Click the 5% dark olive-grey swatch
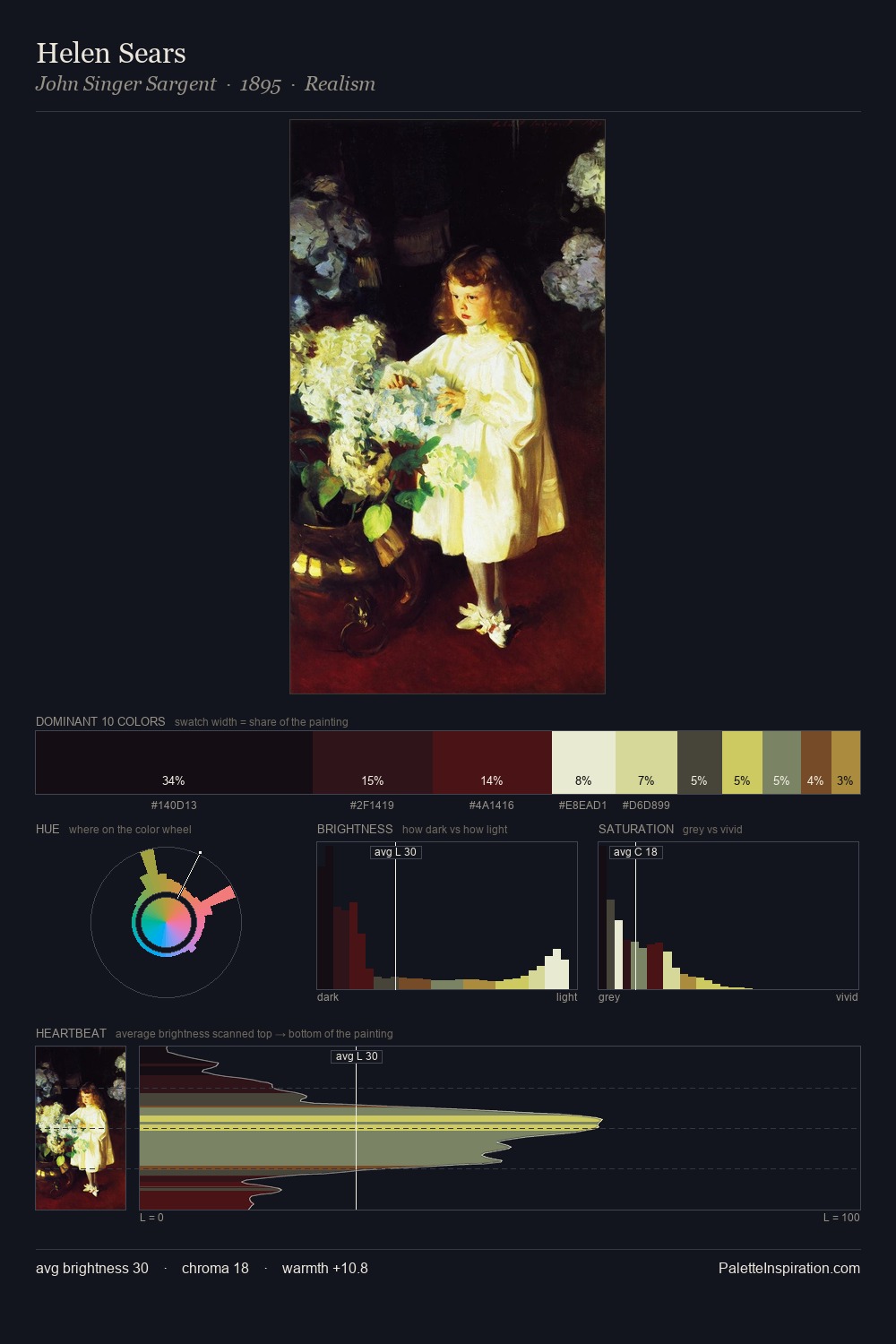Screen dimensions: 896x1344 tap(699, 762)
